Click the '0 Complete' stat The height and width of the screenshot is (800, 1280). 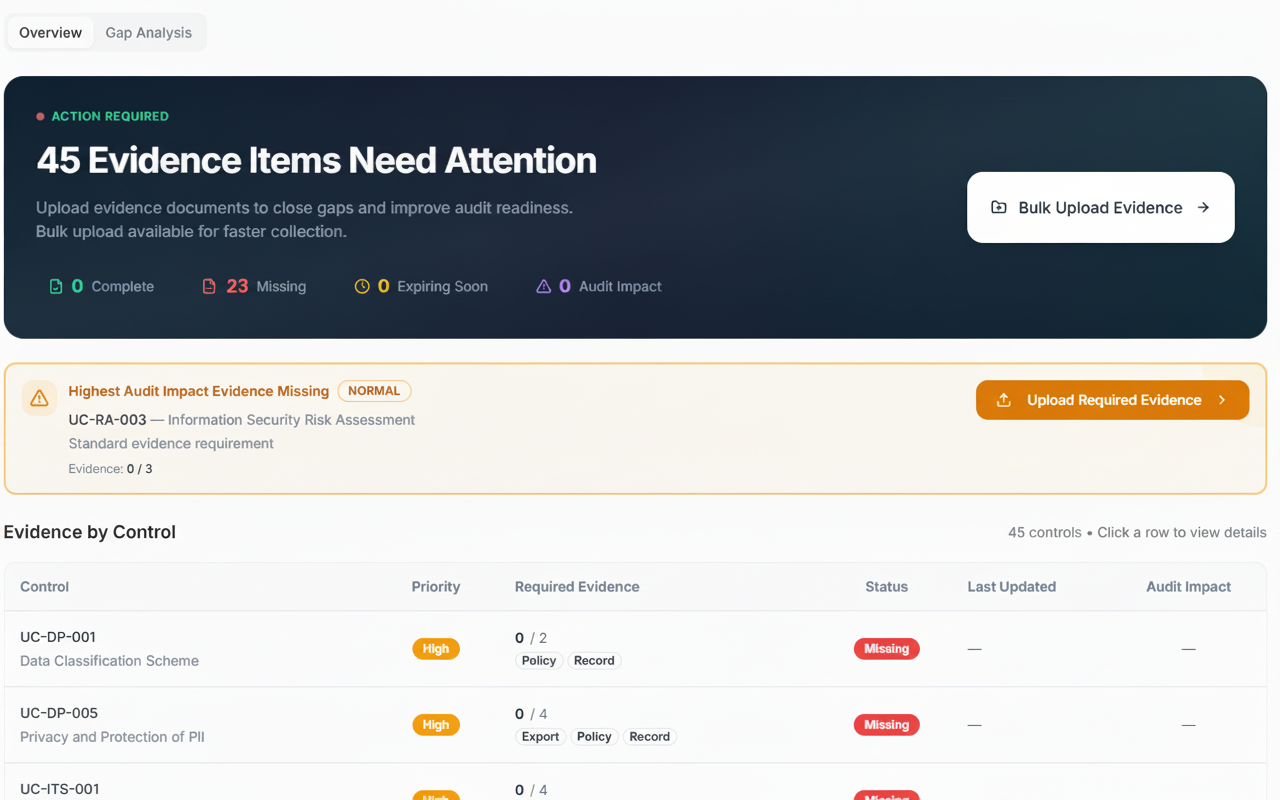coord(102,286)
